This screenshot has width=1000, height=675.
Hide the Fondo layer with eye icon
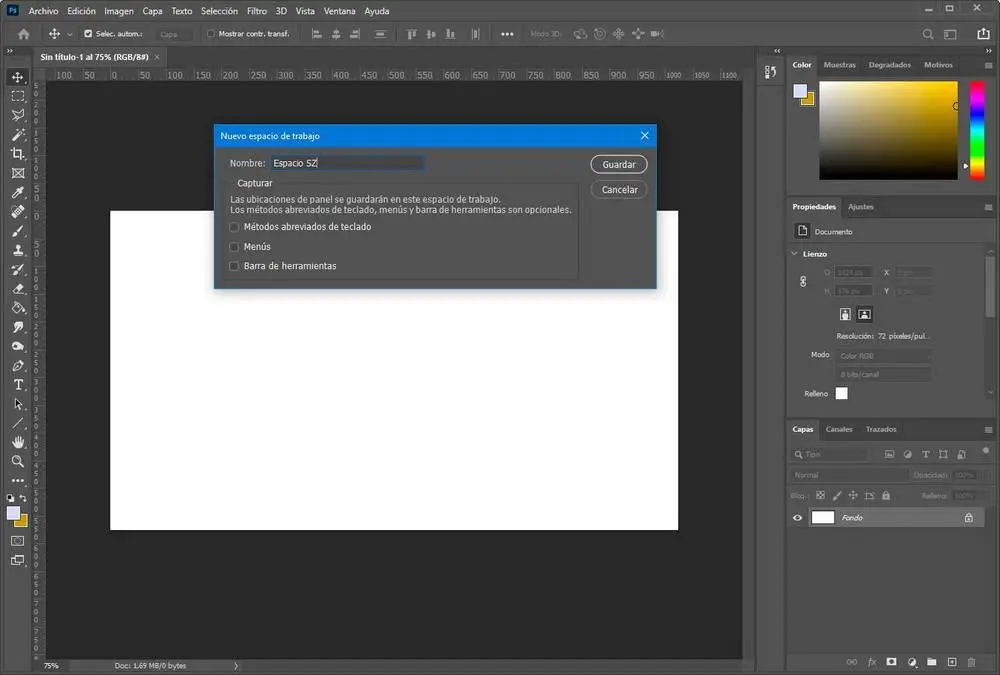[x=797, y=518]
